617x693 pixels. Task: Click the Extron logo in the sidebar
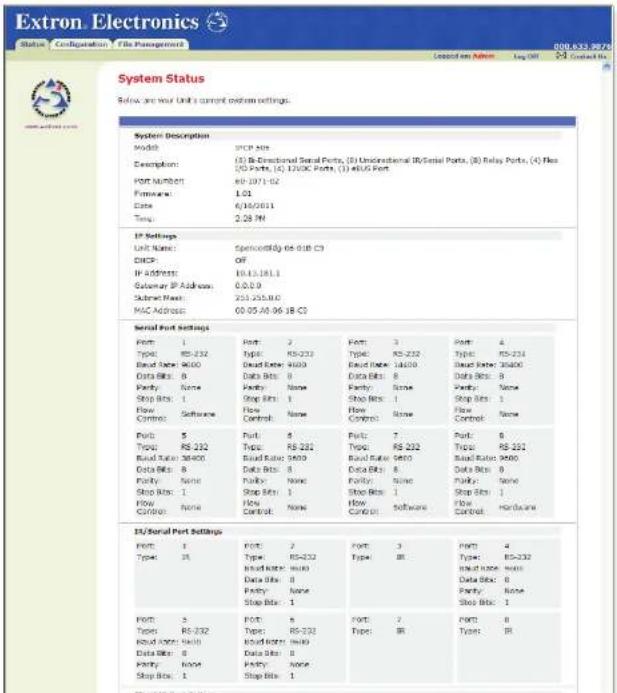(51, 98)
